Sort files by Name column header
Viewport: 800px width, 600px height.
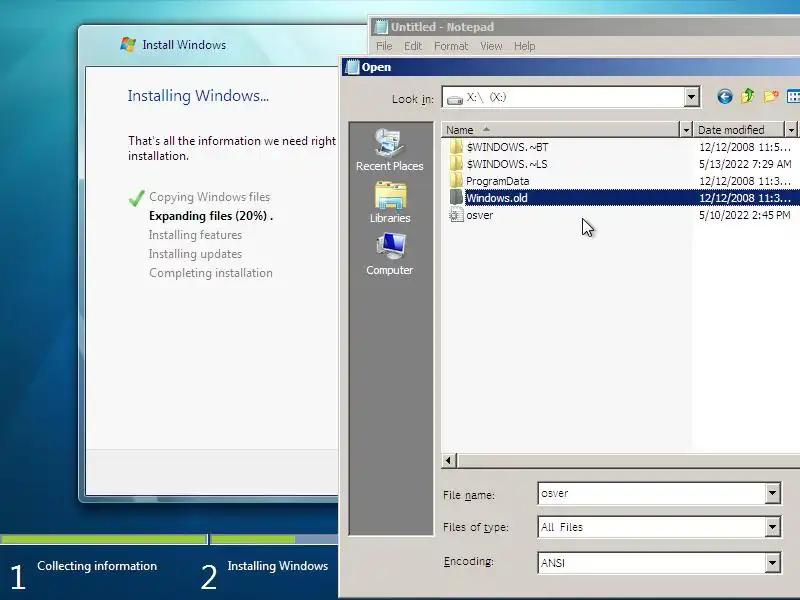point(560,130)
